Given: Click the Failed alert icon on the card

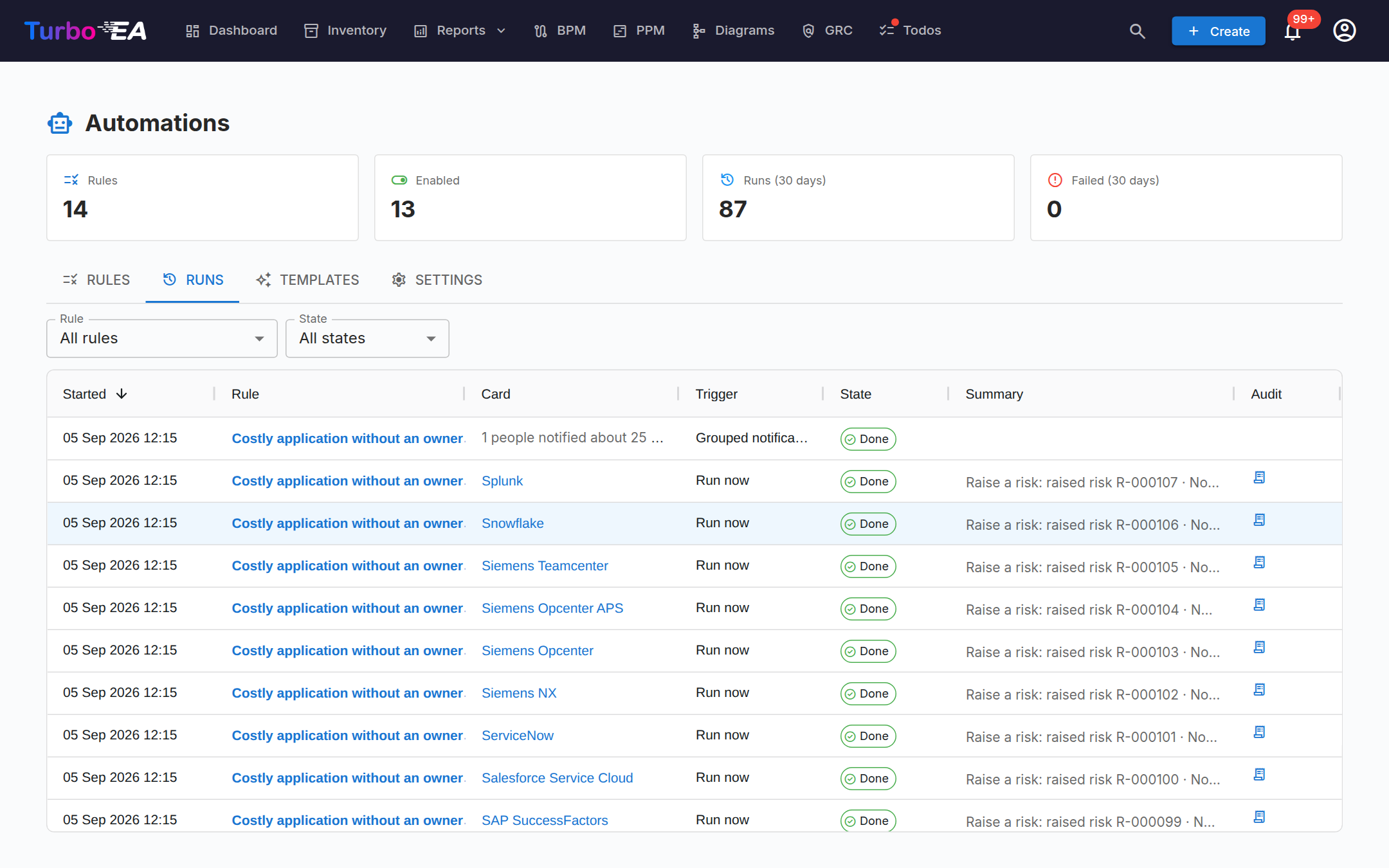Looking at the screenshot, I should 1055,180.
